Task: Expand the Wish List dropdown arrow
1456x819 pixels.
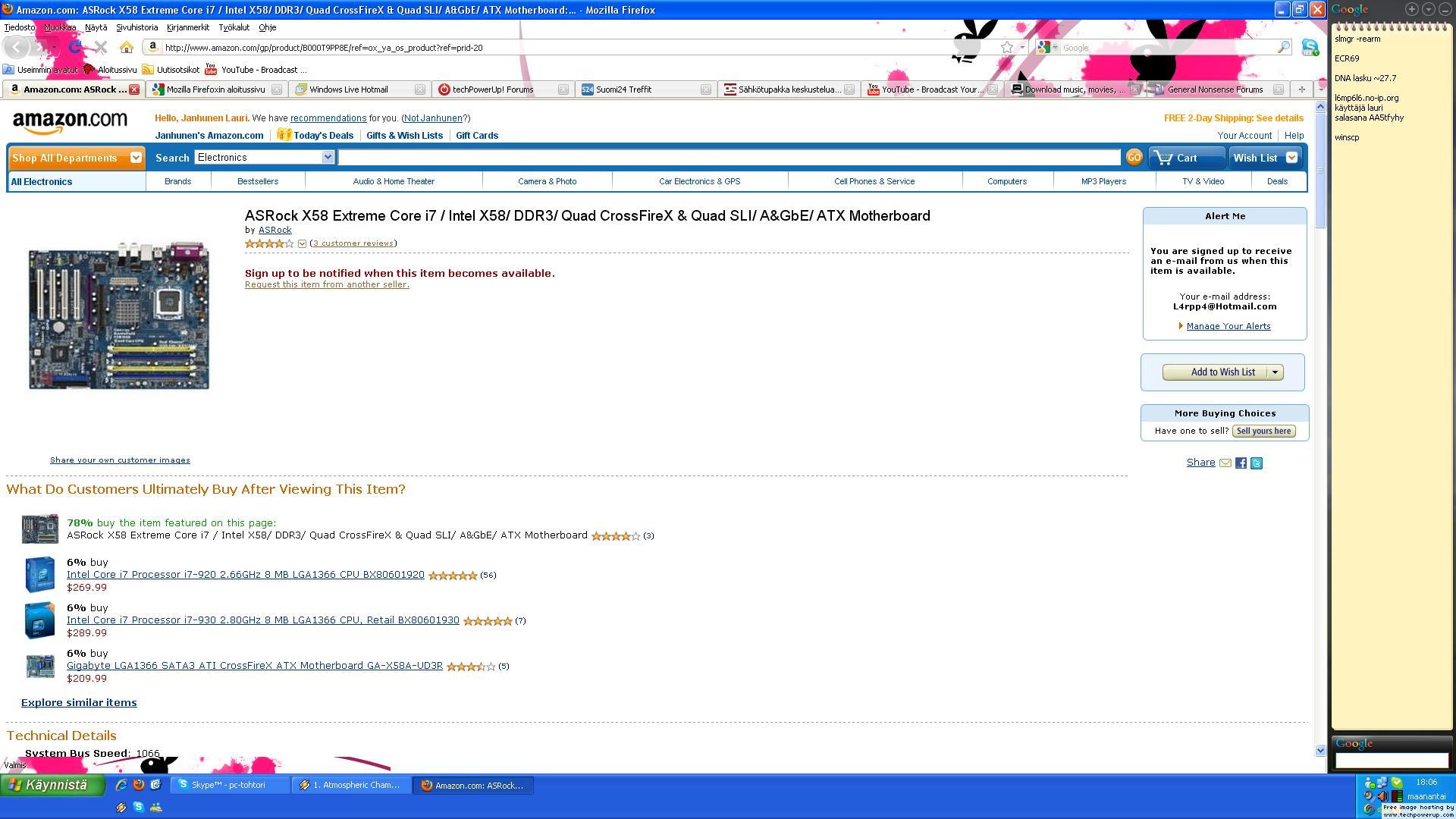Action: (1291, 158)
